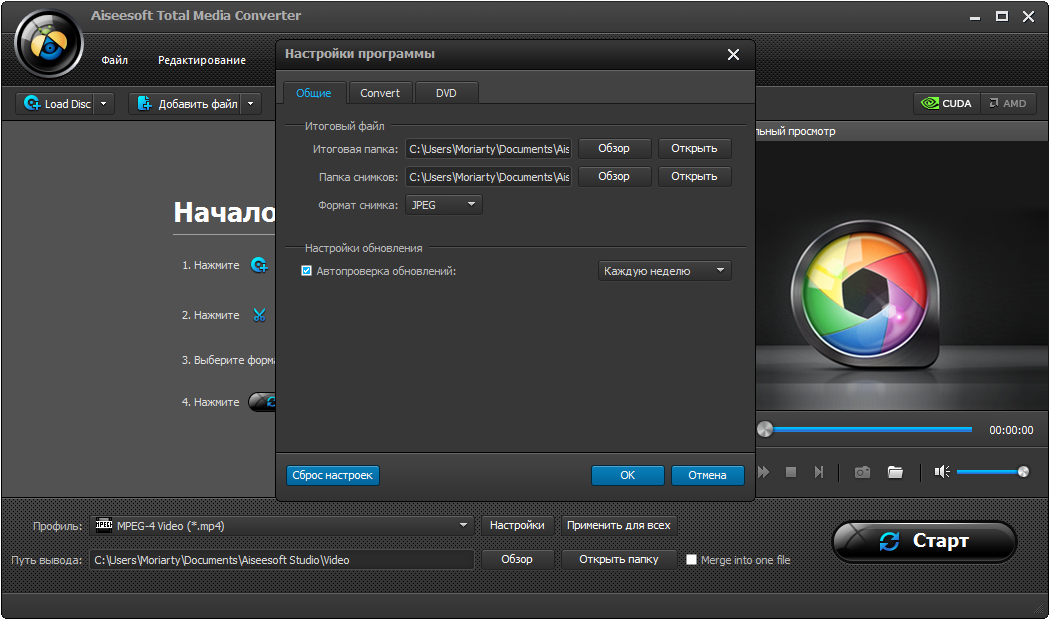Mute audio via the speaker icon
This screenshot has width=1050, height=620.
(942, 472)
